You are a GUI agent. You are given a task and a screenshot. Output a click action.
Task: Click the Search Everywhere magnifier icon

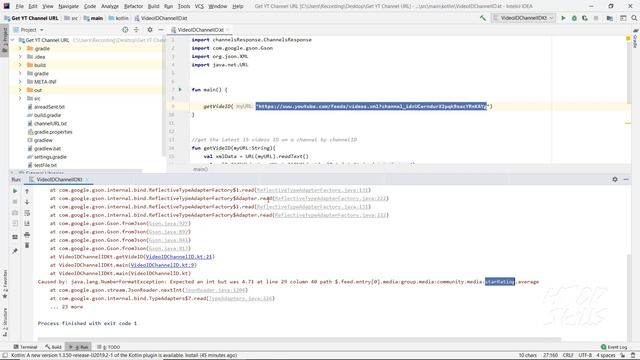pos(634,18)
